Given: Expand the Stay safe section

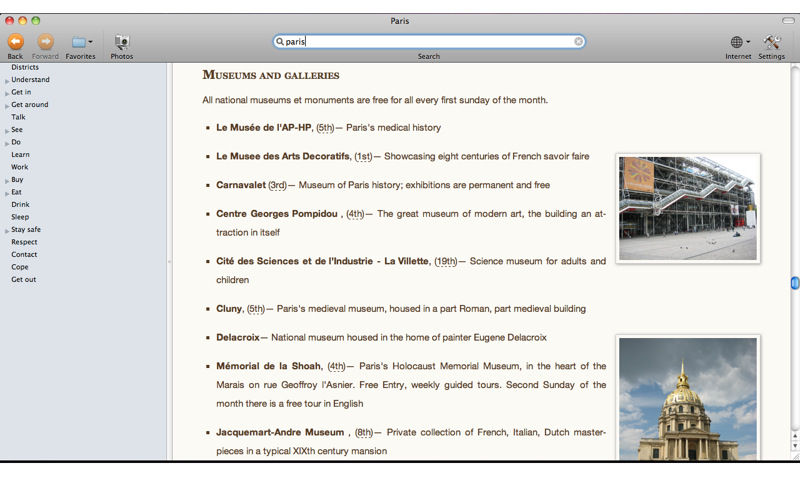Looking at the screenshot, I should 7,231.
